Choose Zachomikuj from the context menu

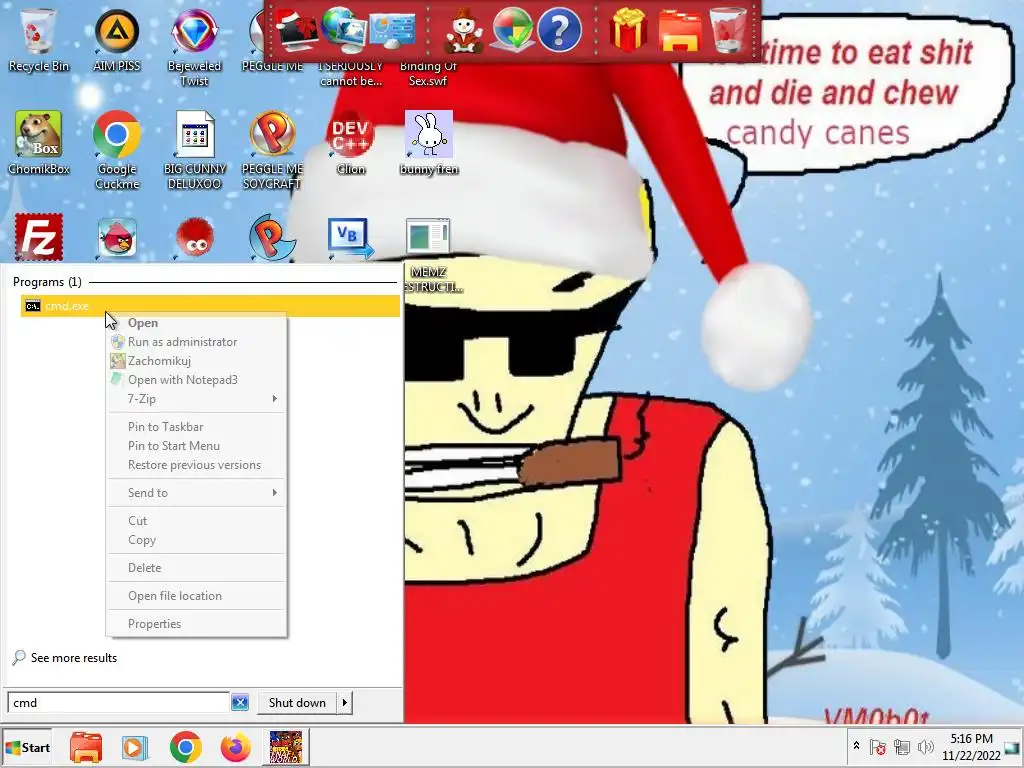pyautogui.click(x=197, y=360)
